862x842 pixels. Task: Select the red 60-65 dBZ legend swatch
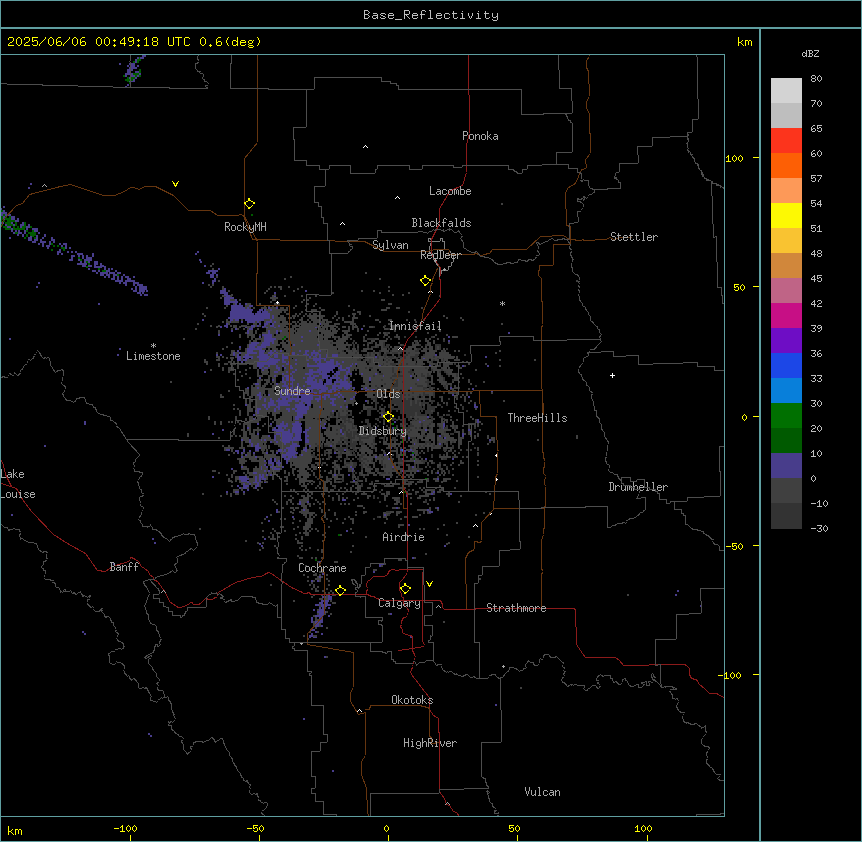pos(786,141)
